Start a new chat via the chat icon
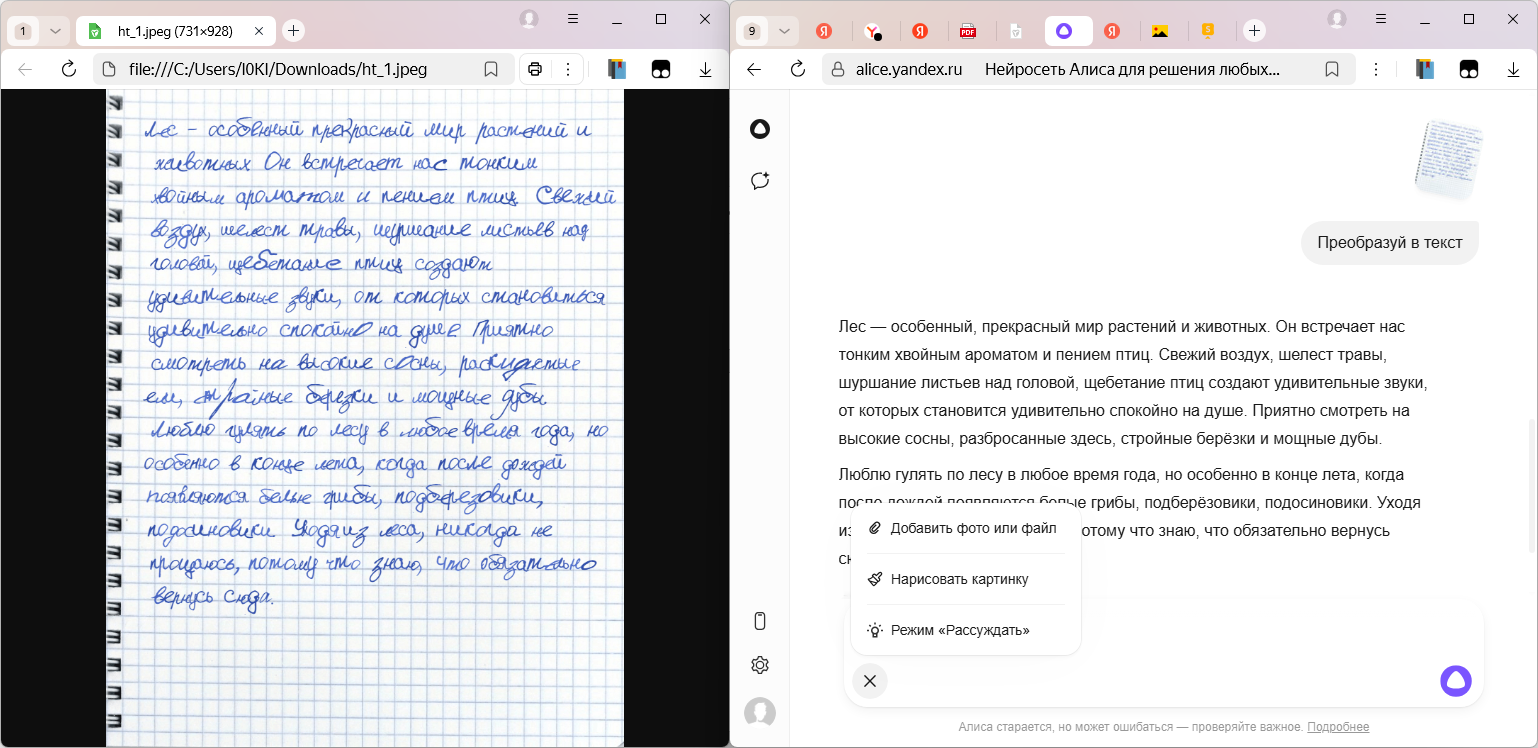The width and height of the screenshot is (1538, 748). point(760,181)
